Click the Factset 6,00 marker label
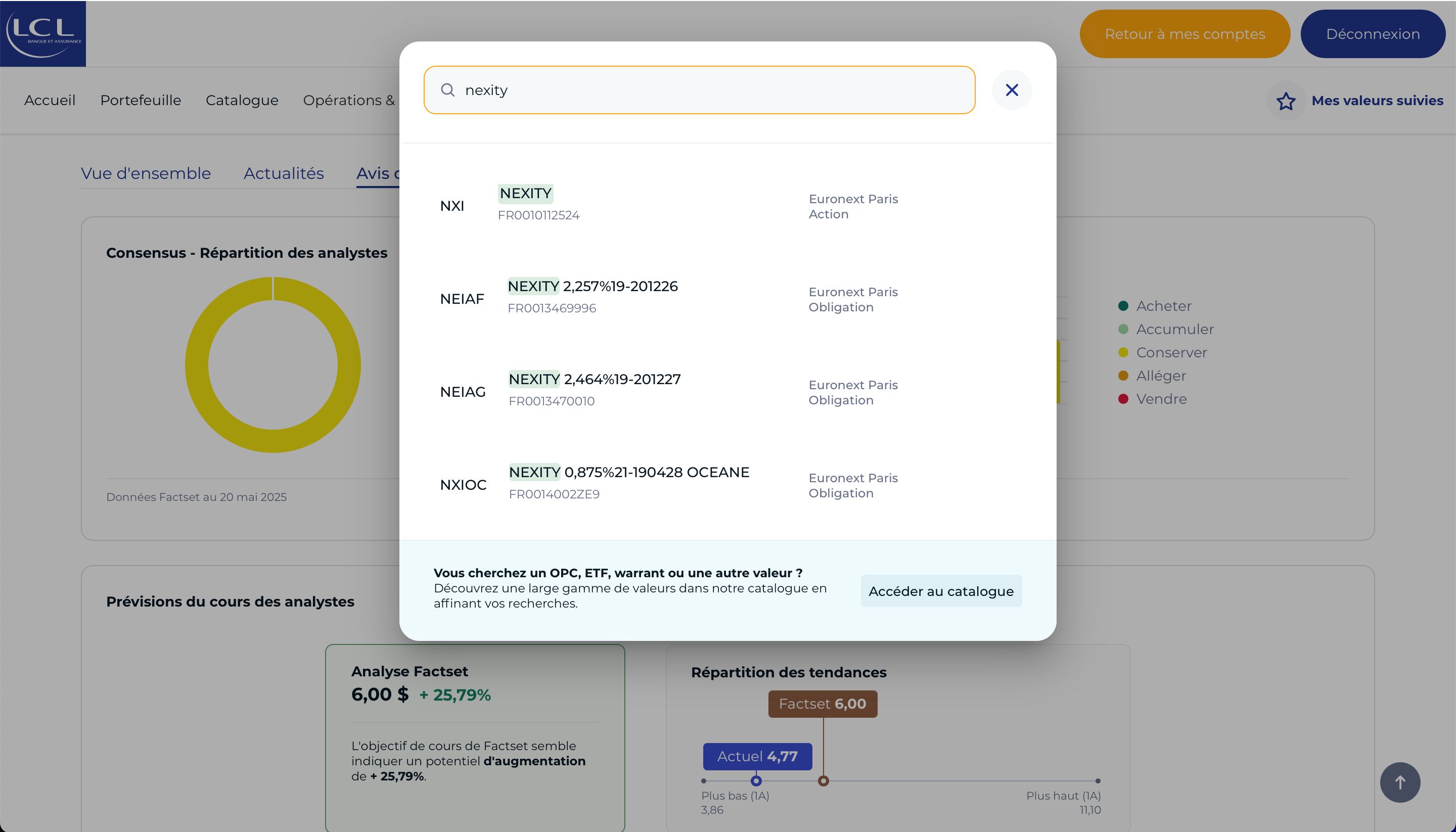This screenshot has width=1456, height=832. (x=822, y=704)
